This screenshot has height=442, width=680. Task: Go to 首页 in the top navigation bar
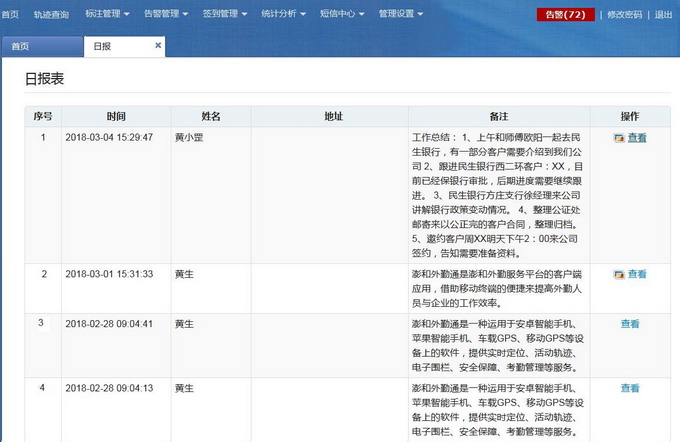tap(10, 14)
